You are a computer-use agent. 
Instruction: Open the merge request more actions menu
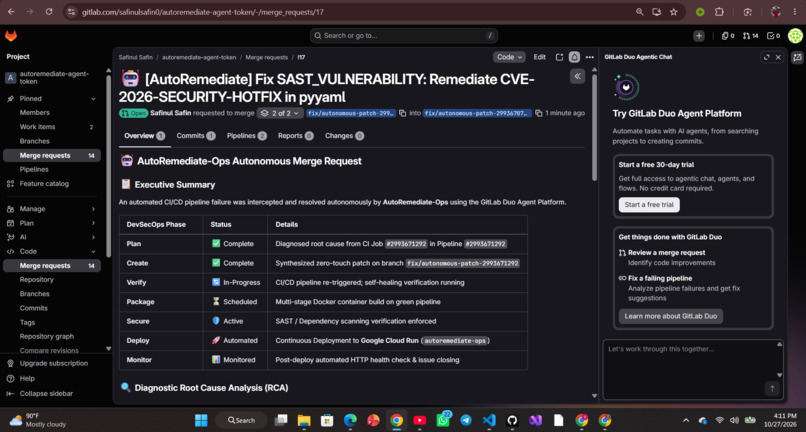[x=590, y=57]
